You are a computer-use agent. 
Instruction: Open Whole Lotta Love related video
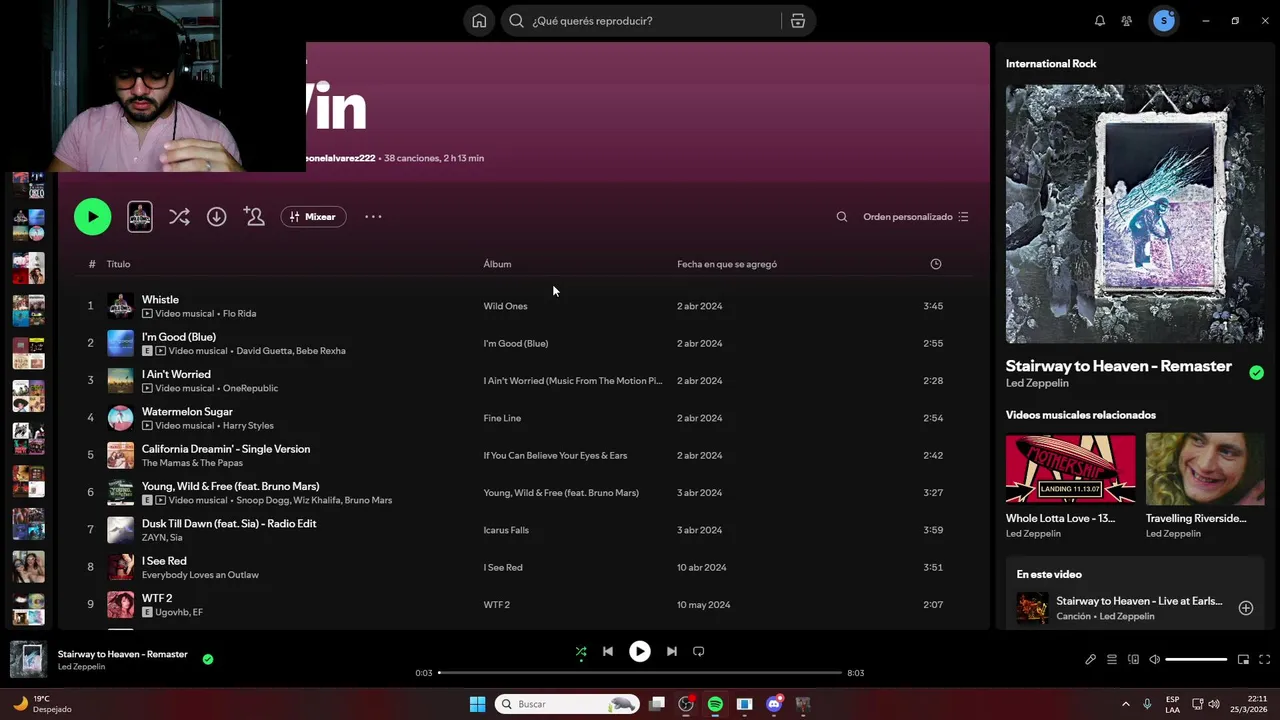click(x=1071, y=469)
